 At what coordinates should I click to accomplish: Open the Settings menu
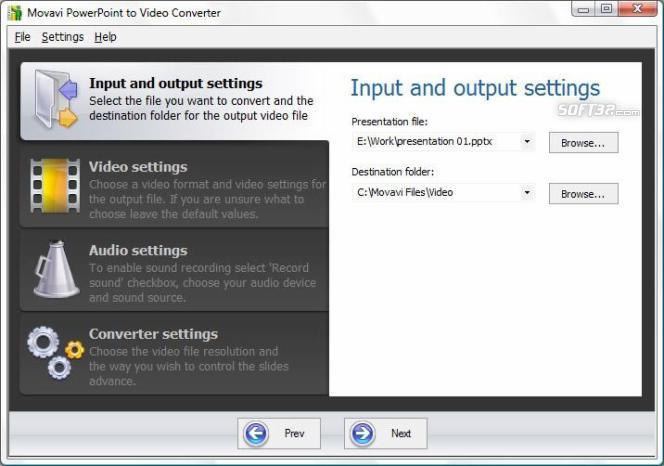tap(62, 37)
